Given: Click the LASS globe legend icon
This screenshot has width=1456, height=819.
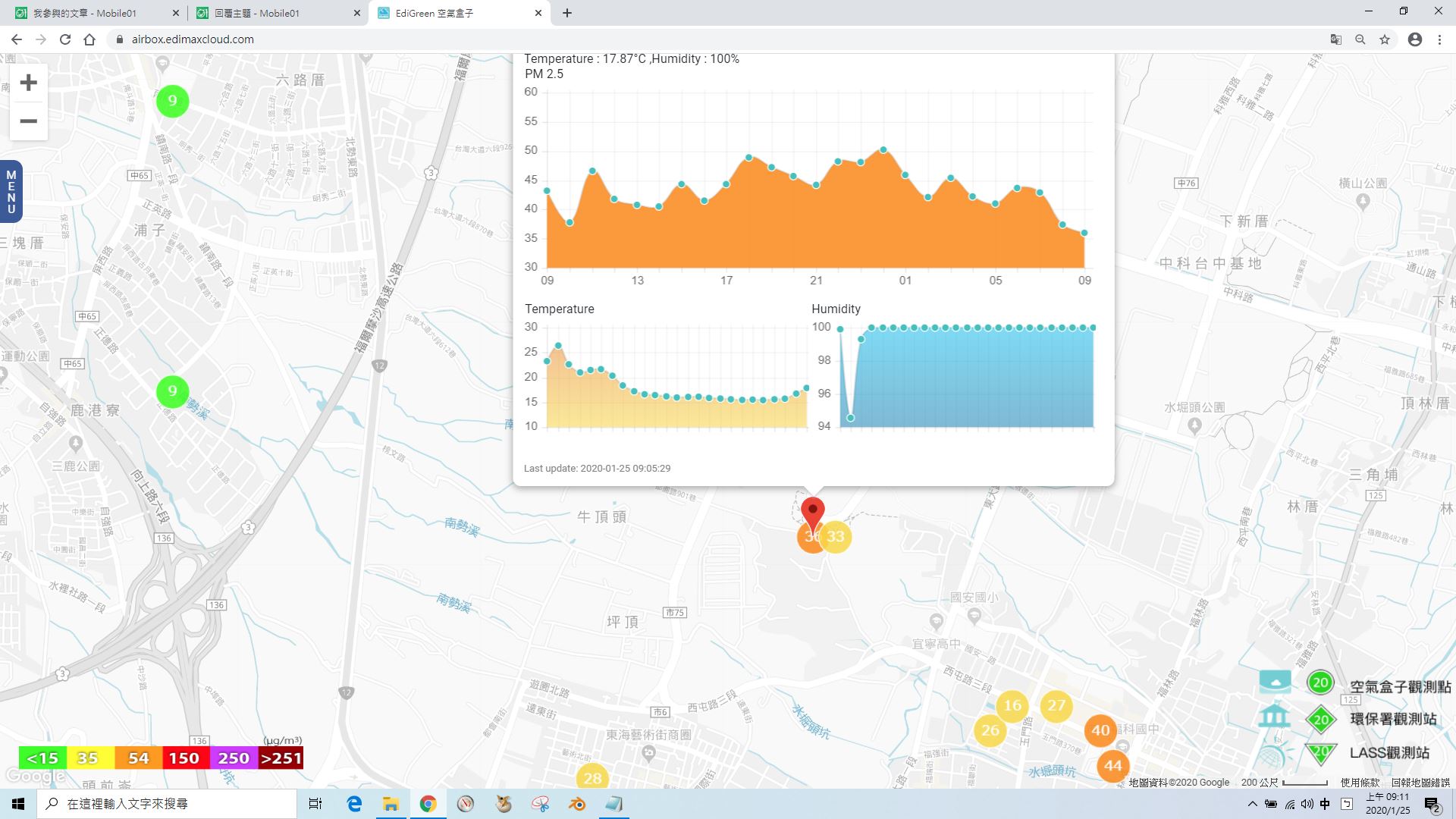Looking at the screenshot, I should [1274, 755].
